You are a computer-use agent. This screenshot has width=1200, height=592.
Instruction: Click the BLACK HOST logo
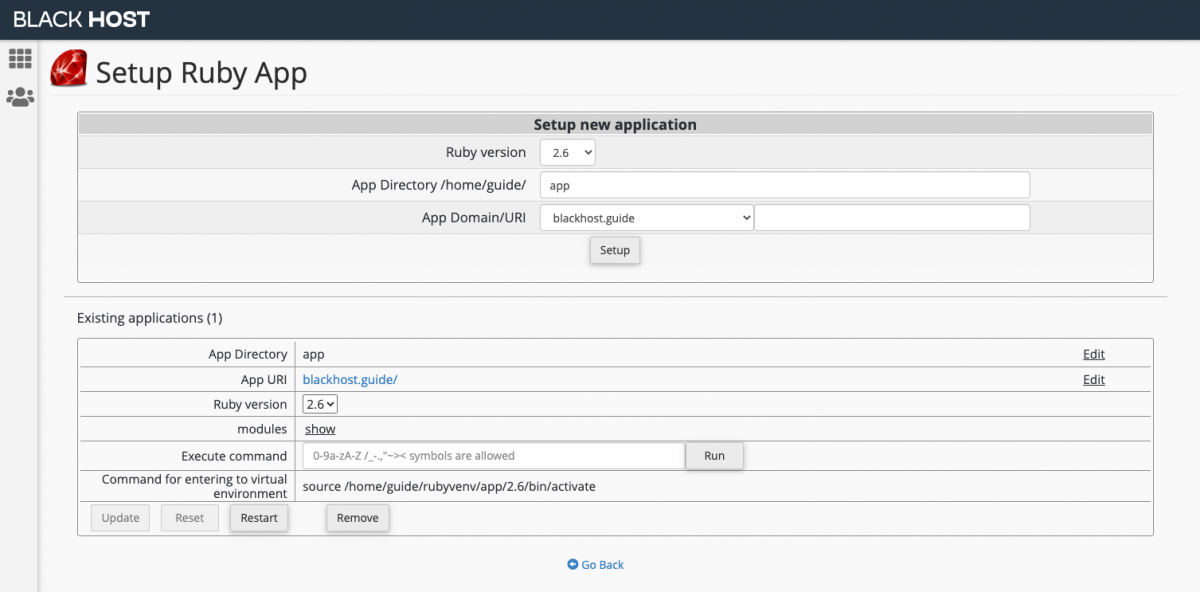[x=80, y=18]
